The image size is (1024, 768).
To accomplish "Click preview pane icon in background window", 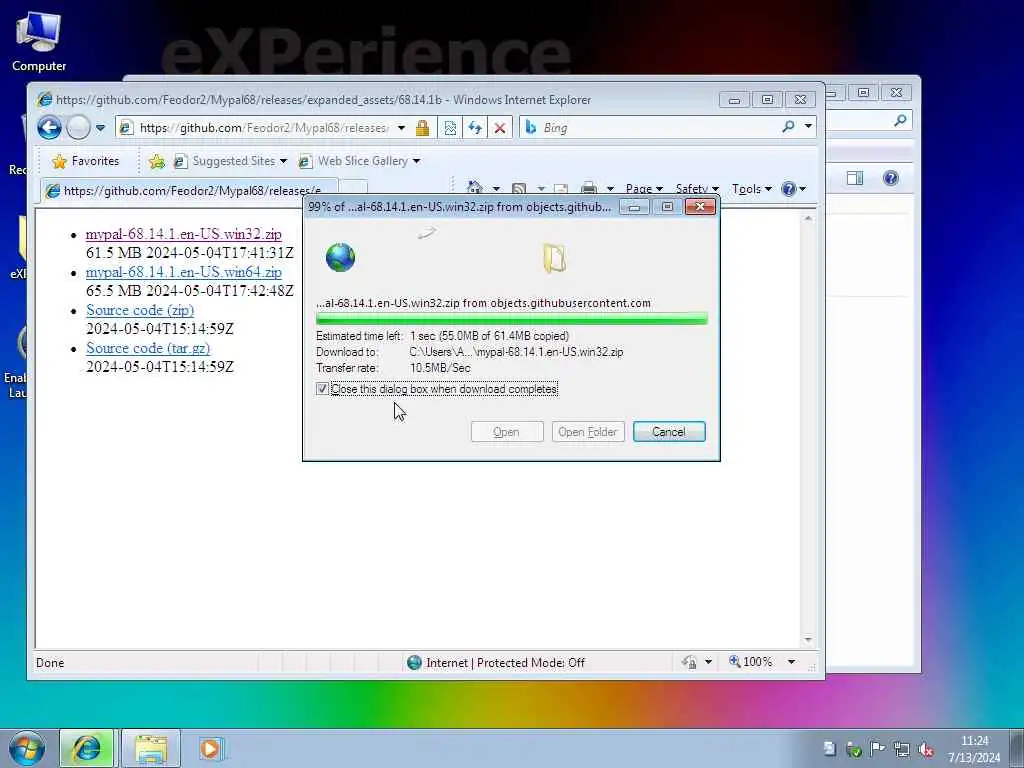I will [x=855, y=178].
